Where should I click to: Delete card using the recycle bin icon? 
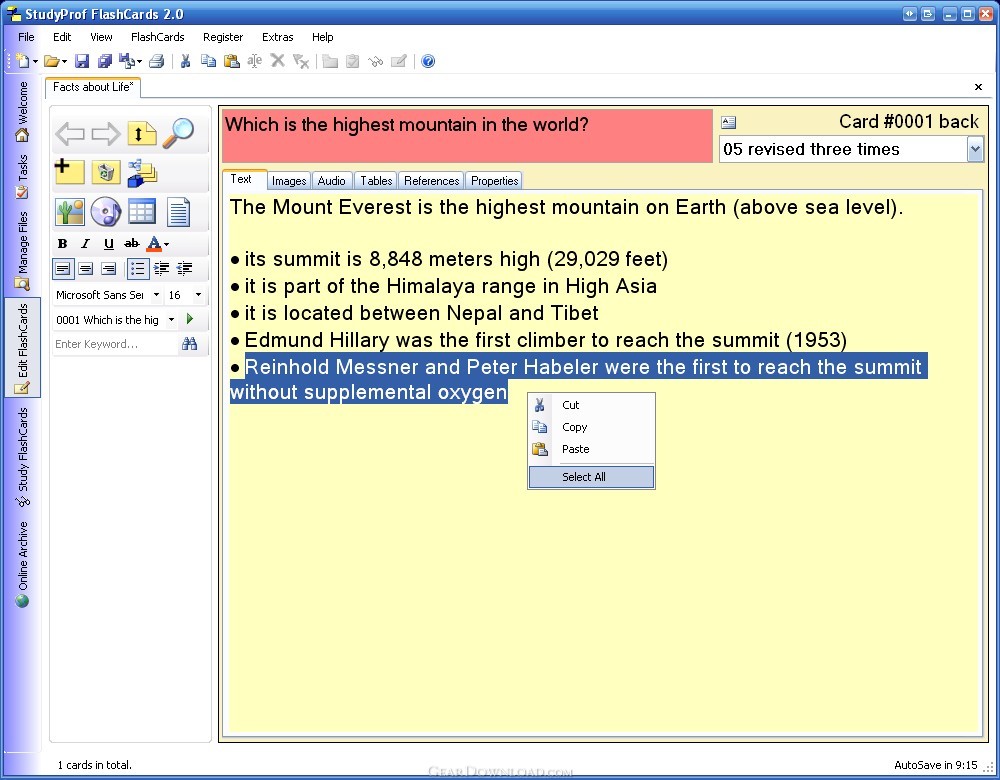(106, 172)
